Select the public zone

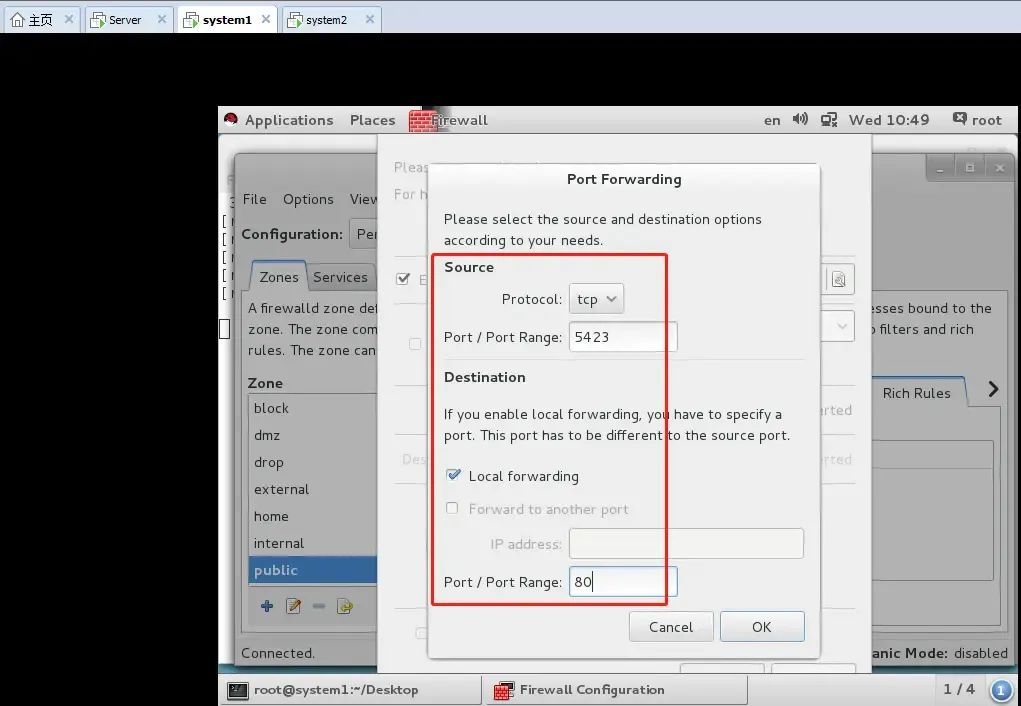(x=313, y=571)
